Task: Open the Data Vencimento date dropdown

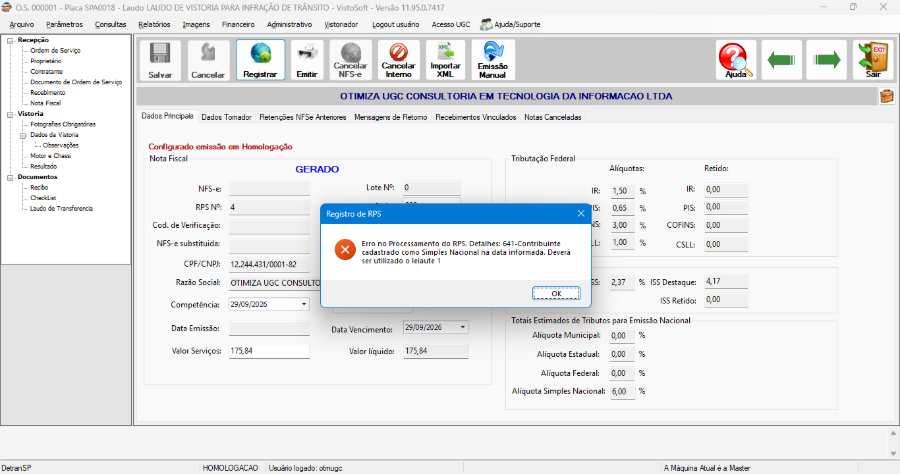Action: 463,328
